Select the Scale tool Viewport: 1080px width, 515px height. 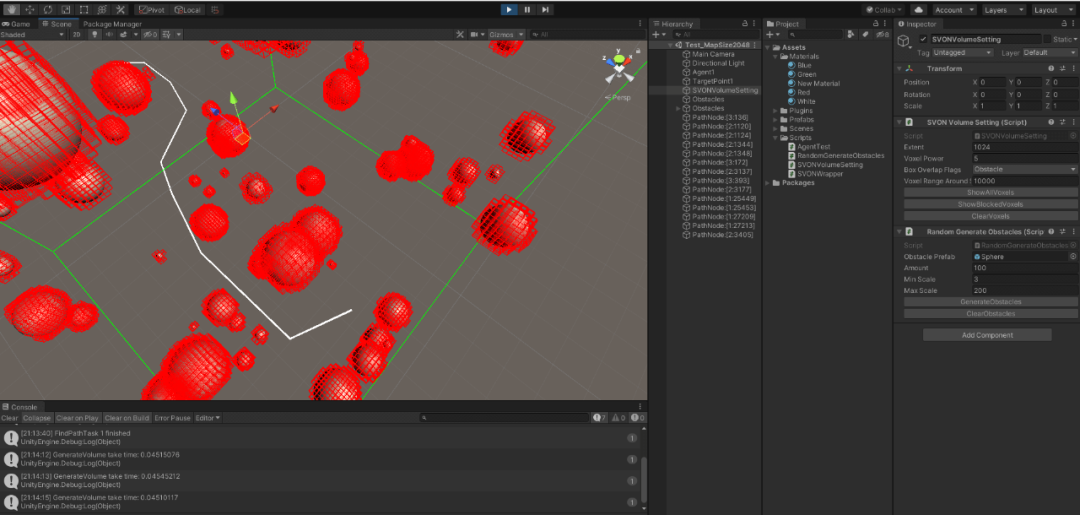(66, 10)
